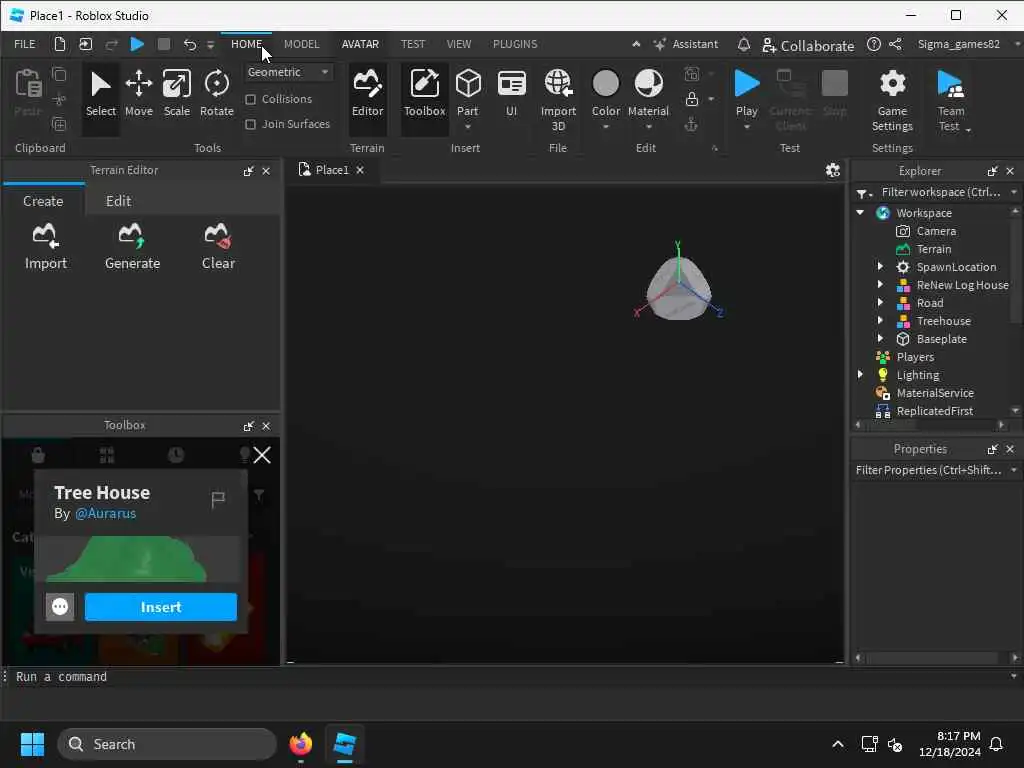Select the Move tool
1024x768 pixels.
(138, 94)
